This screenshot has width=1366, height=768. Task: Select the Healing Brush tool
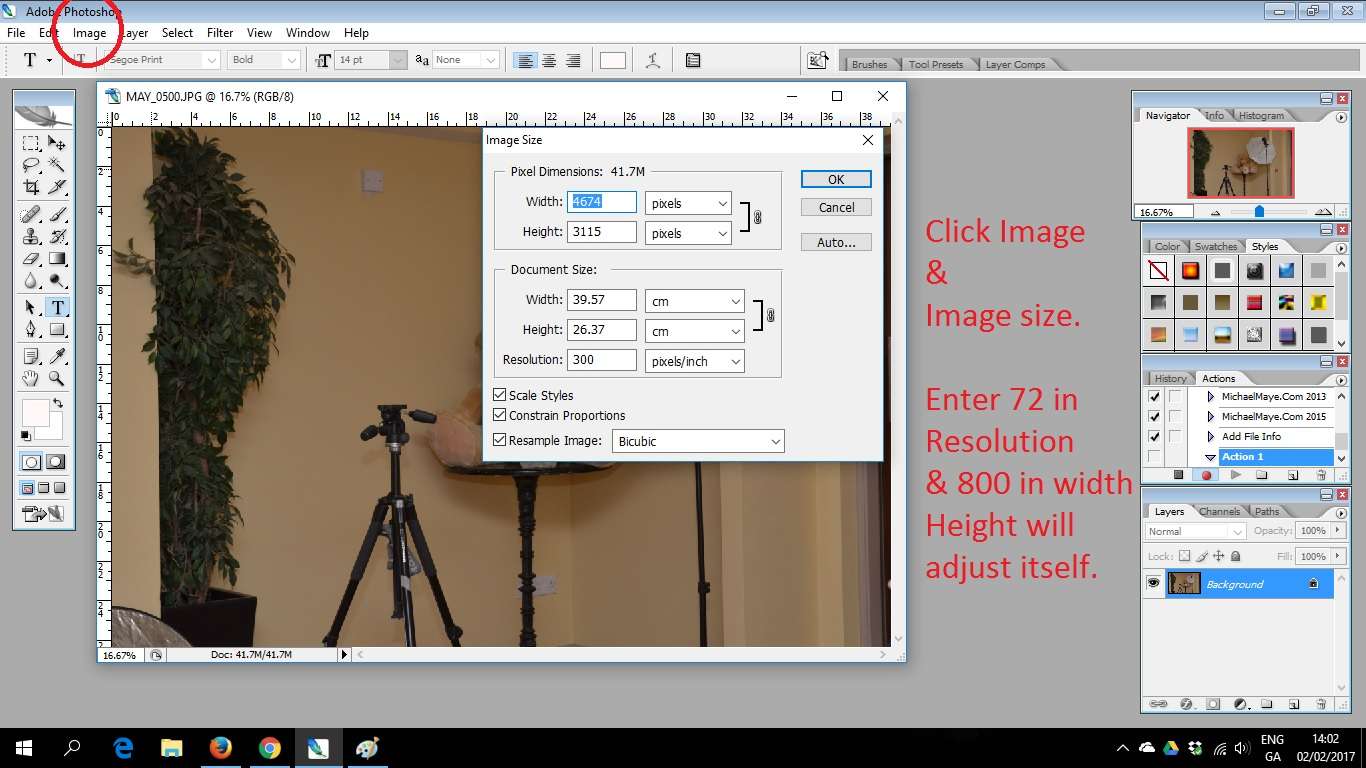click(x=31, y=215)
